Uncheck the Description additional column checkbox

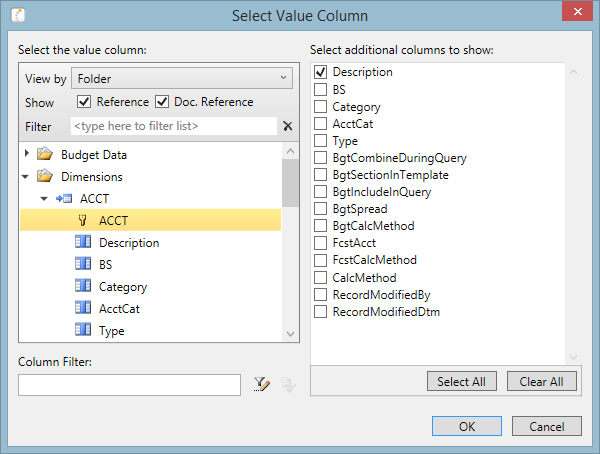321,72
